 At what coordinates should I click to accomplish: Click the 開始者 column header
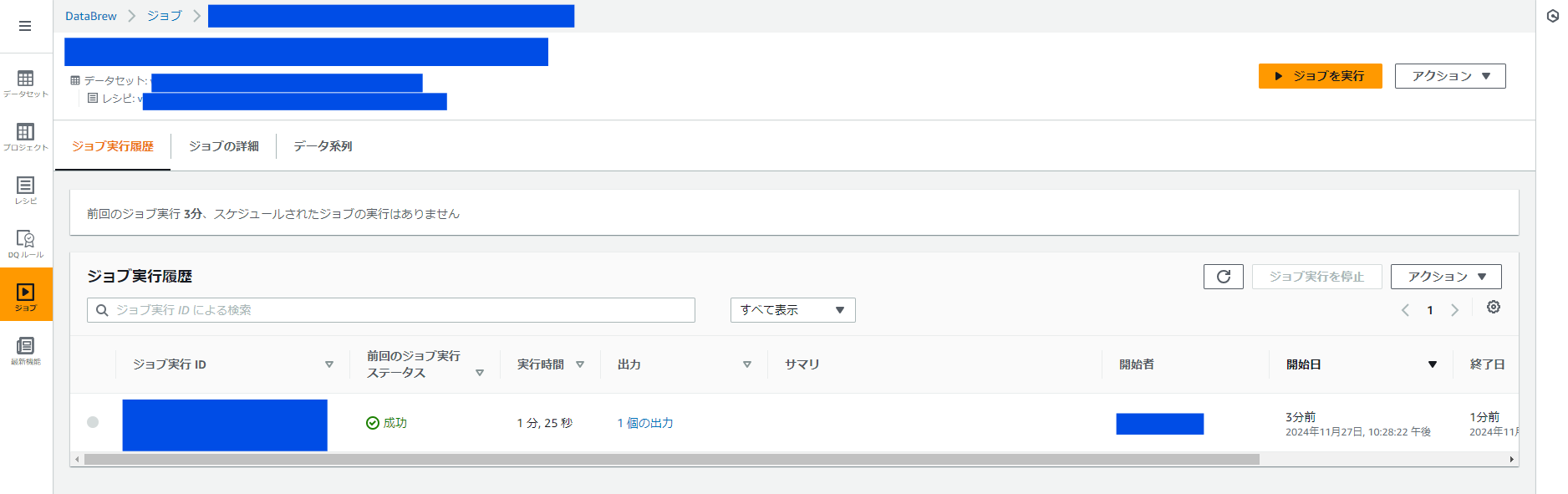(1137, 364)
